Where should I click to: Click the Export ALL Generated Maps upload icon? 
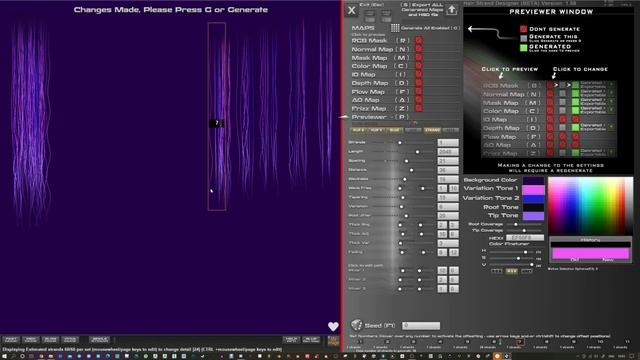click(x=451, y=10)
